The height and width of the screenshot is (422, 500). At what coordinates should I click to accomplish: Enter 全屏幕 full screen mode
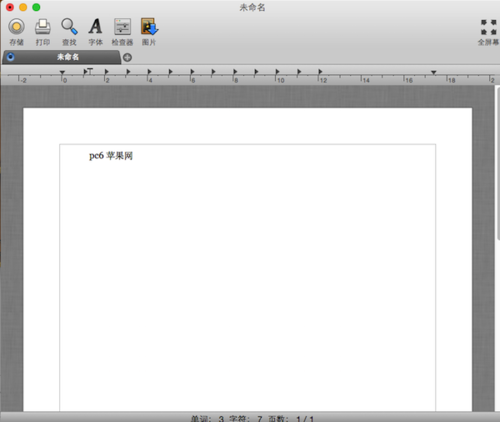tap(489, 27)
